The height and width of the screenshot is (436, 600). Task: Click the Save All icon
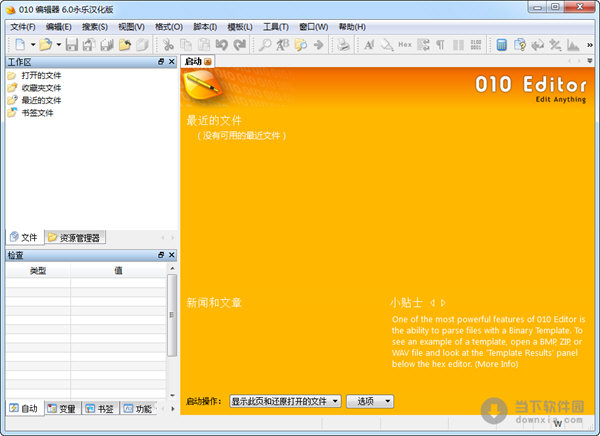coord(107,45)
